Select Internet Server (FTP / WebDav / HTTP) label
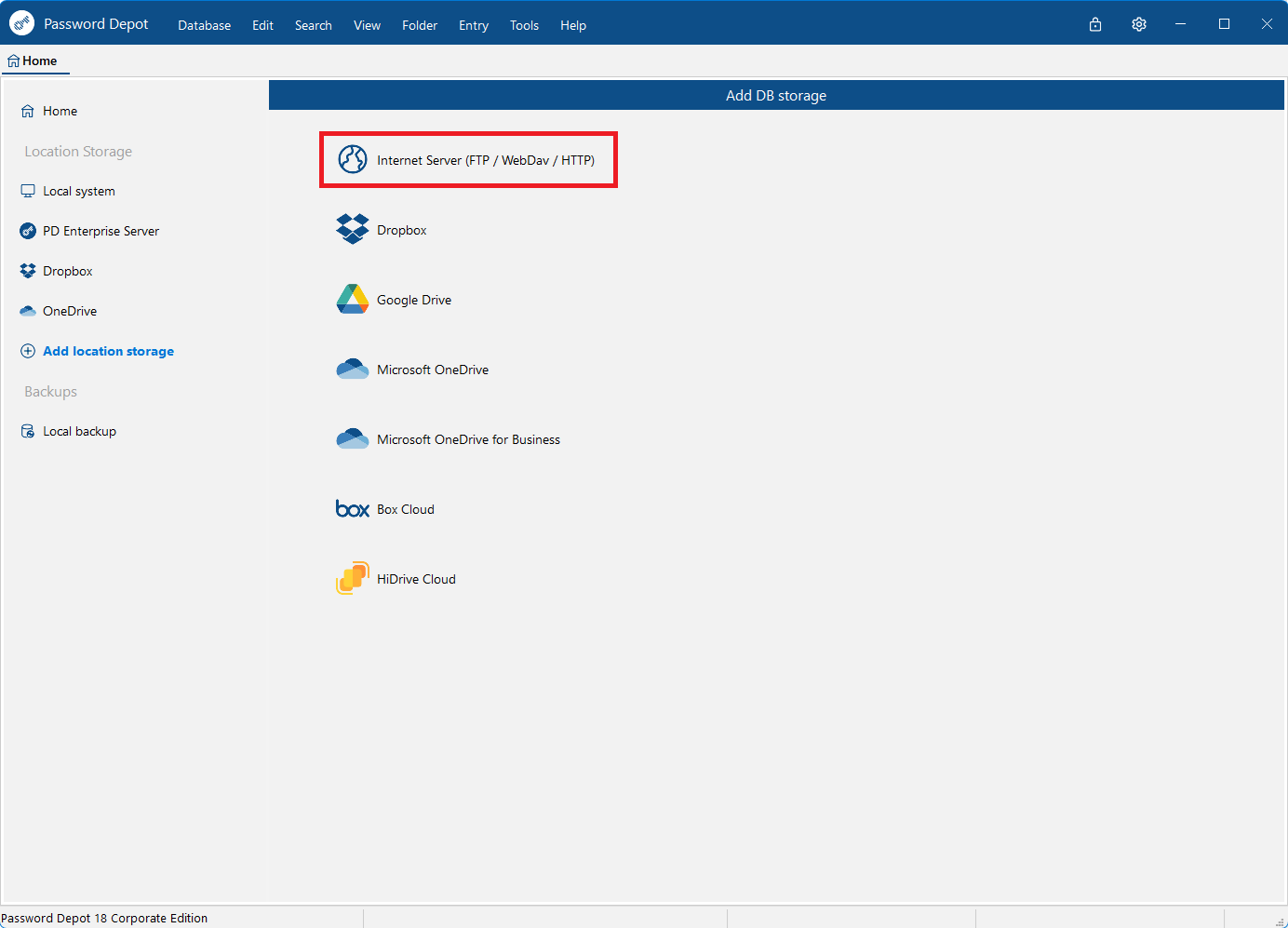1288x928 pixels. 486,160
